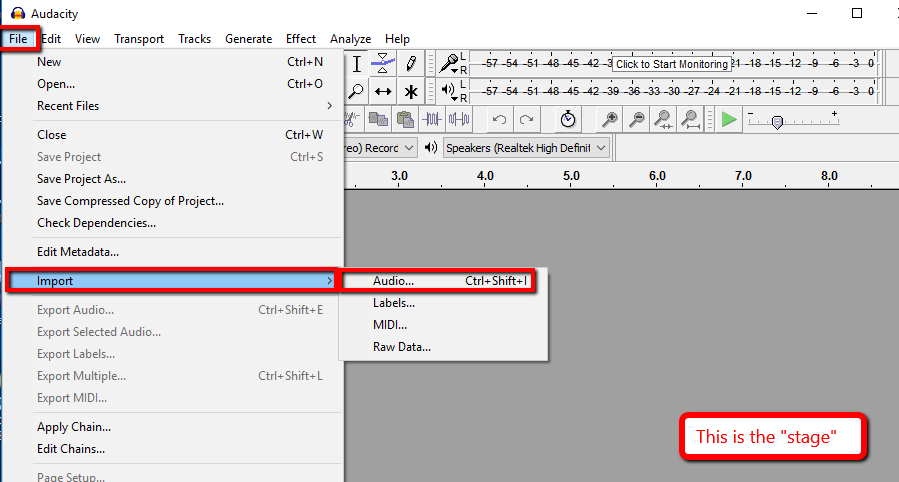This screenshot has width=899, height=482.
Task: Click the recording level meter scale
Action: (x=674, y=64)
